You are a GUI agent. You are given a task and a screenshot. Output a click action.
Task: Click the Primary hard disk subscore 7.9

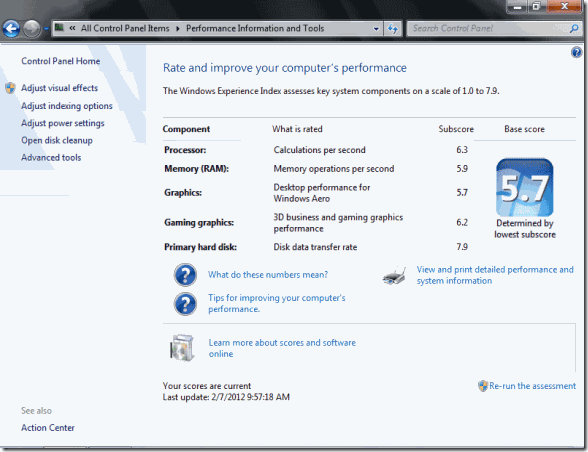click(x=462, y=247)
